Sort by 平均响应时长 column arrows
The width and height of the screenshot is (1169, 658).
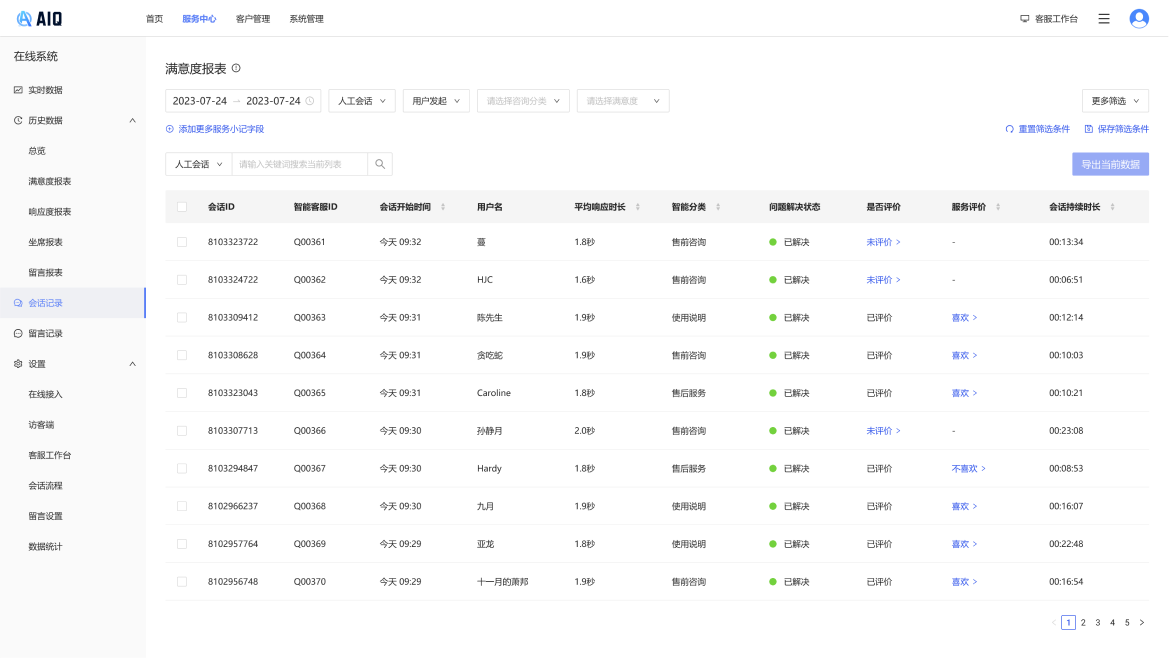click(x=637, y=207)
